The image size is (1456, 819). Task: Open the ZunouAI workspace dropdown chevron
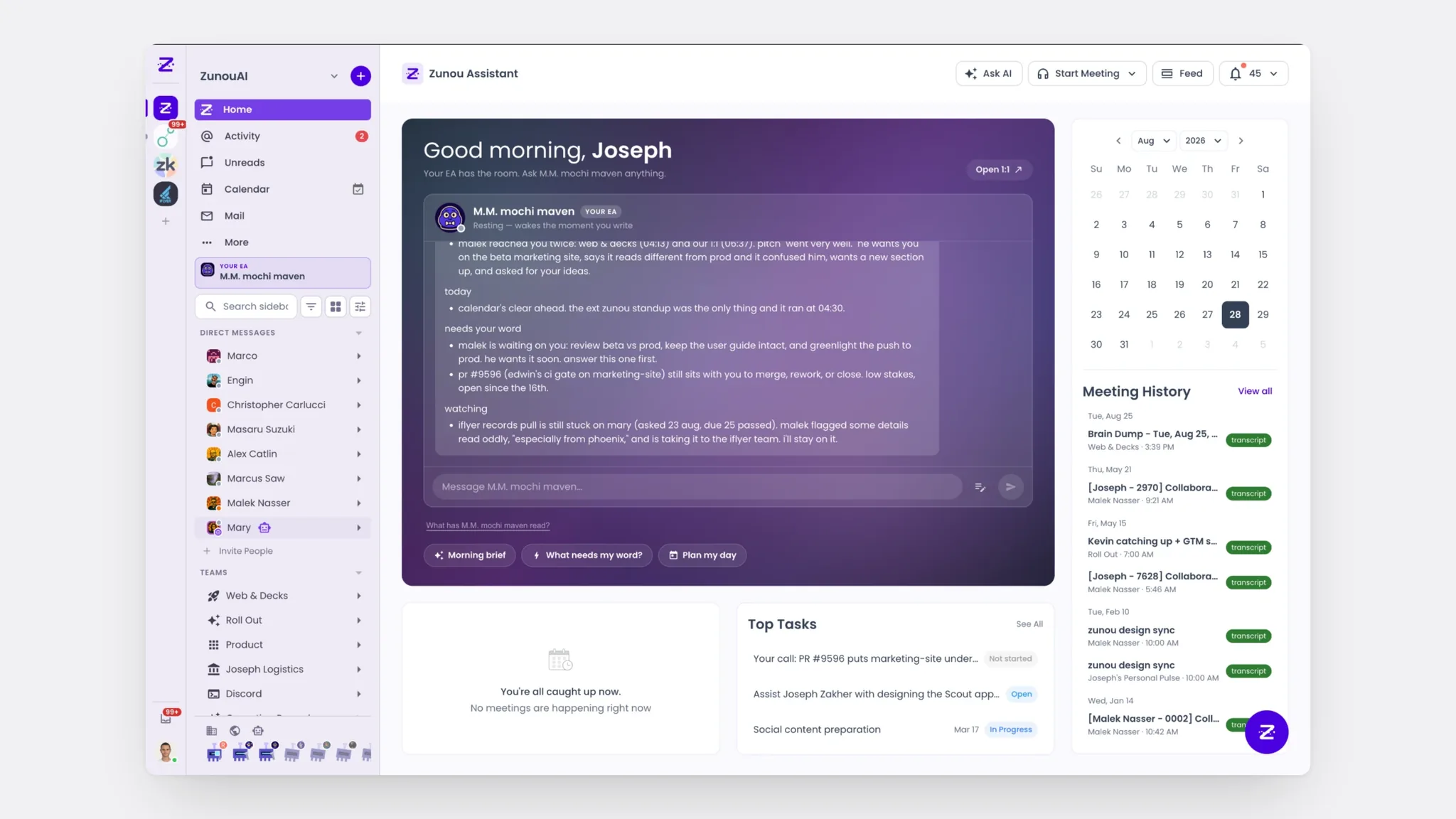click(334, 76)
